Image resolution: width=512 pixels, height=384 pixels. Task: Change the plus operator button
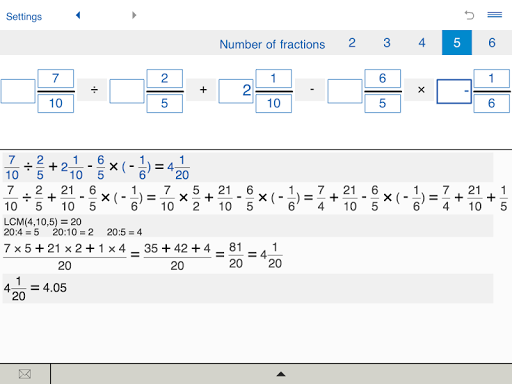click(201, 90)
